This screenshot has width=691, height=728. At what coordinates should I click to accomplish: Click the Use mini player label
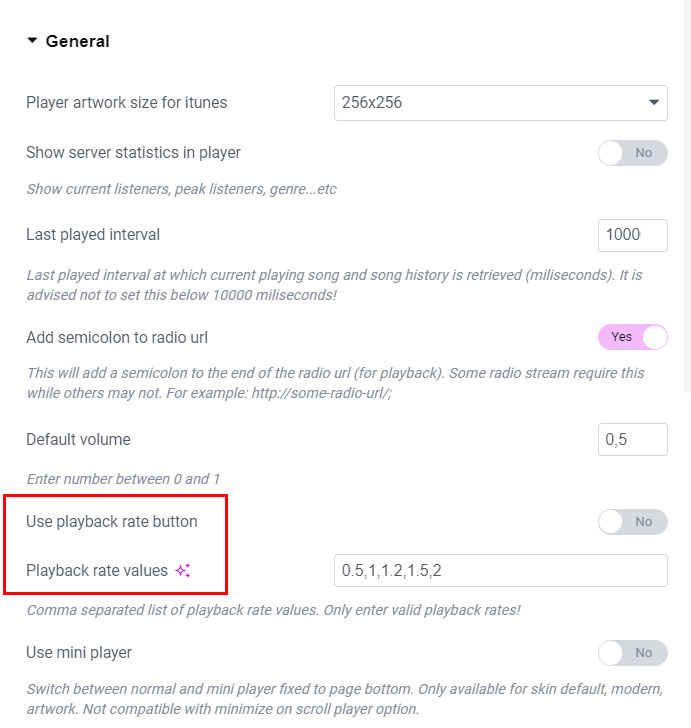(79, 653)
